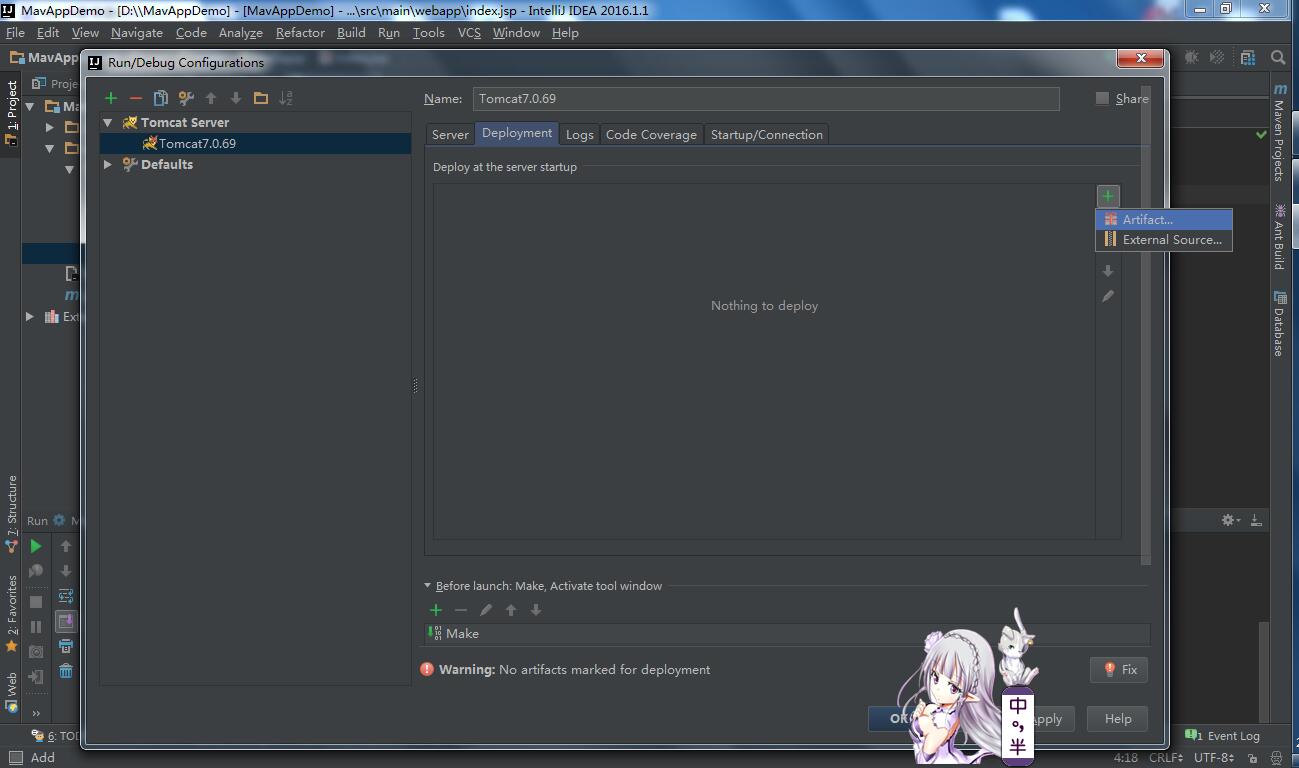The width and height of the screenshot is (1299, 768).
Task: Add before-launch task green plus
Action: click(436, 610)
